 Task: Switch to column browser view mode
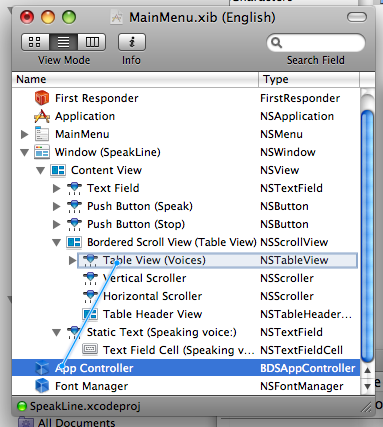click(x=92, y=42)
